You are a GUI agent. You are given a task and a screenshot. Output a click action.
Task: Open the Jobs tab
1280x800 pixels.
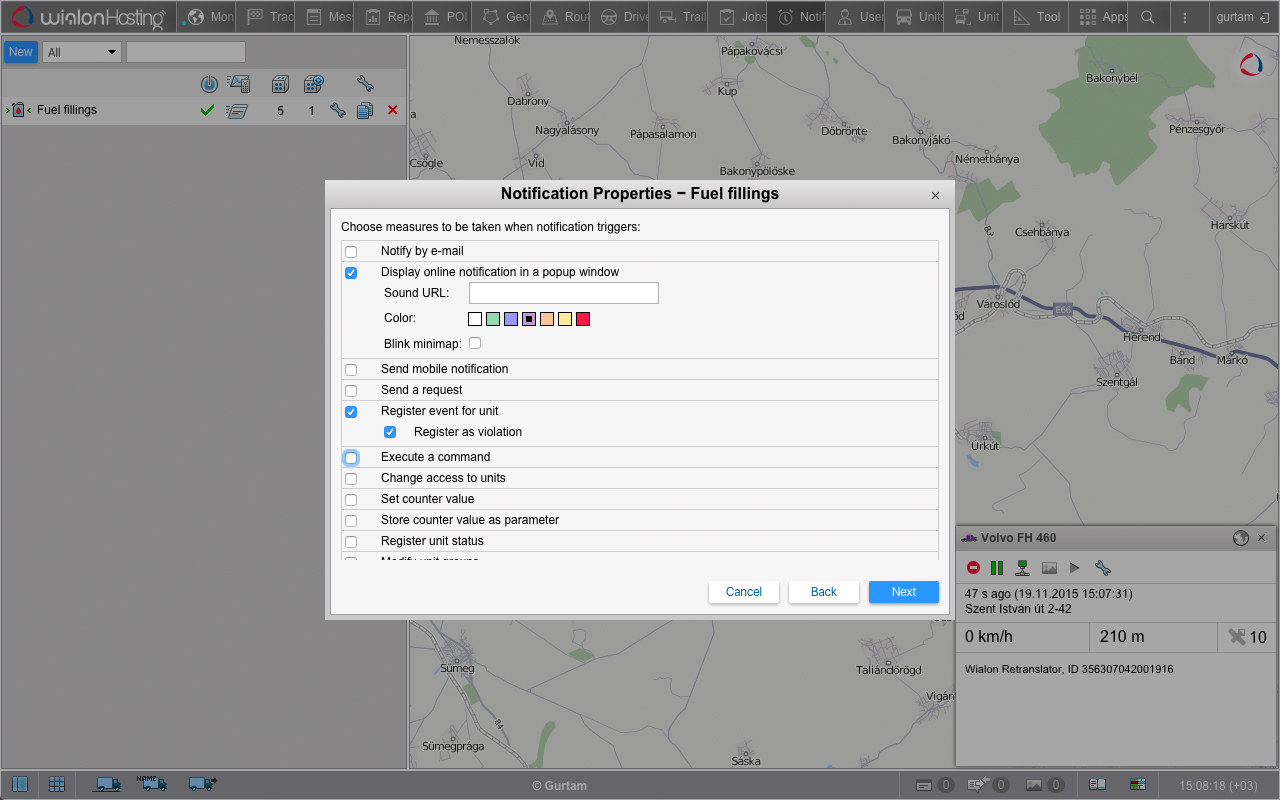739,17
